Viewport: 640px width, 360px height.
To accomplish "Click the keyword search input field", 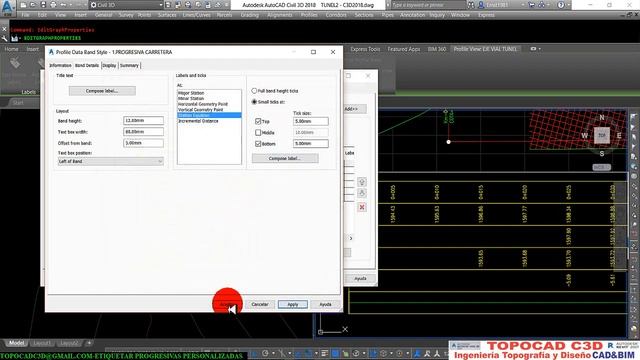I will click(x=427, y=5).
